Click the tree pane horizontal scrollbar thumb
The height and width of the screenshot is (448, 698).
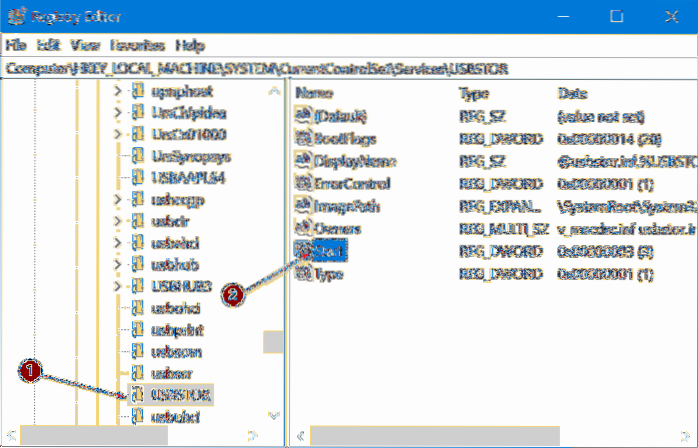pos(94,435)
